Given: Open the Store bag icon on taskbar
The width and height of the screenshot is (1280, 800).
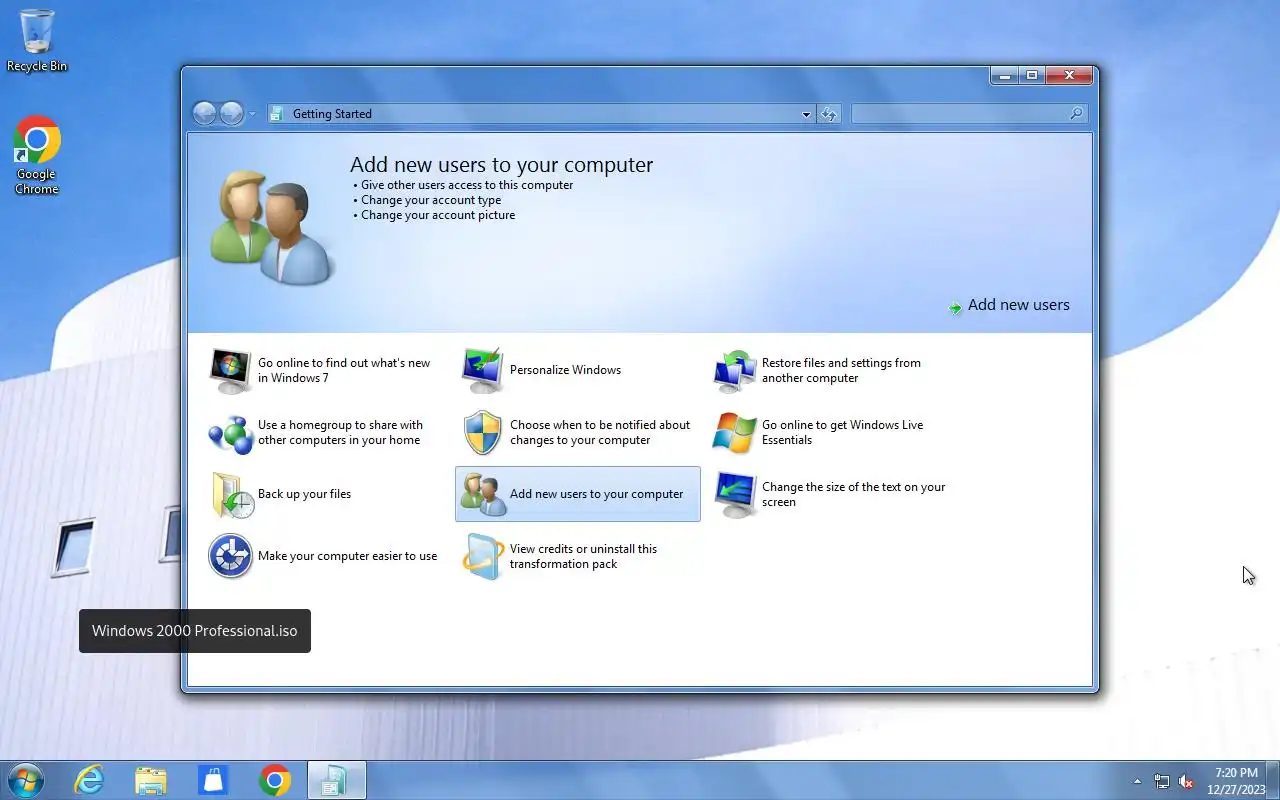Looking at the screenshot, I should tap(213, 780).
